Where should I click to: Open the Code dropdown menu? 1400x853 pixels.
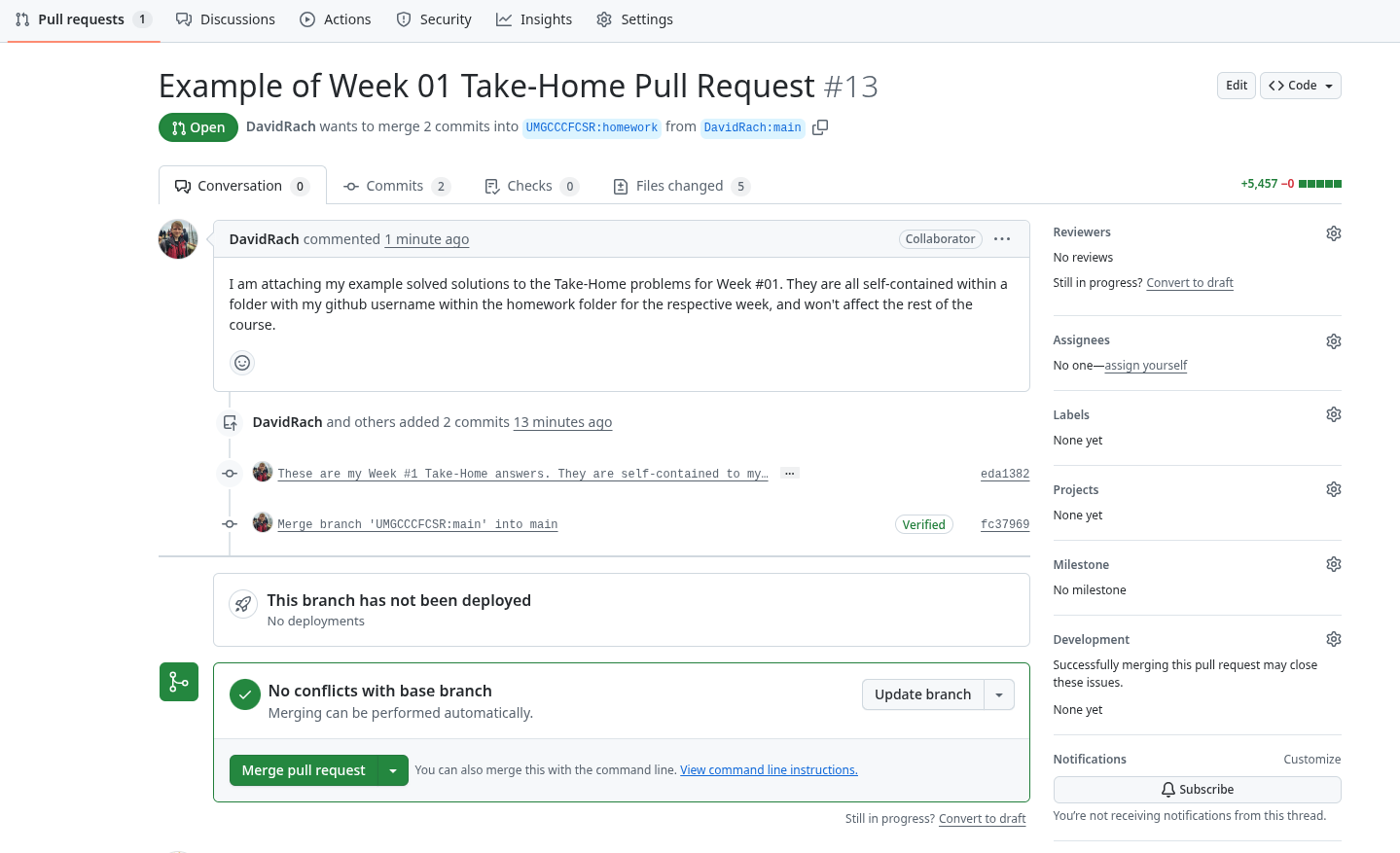1300,86
